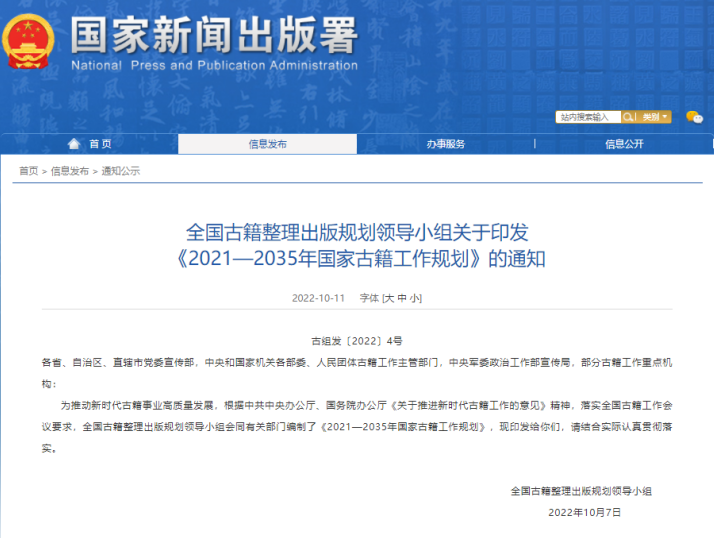
Task: Set font size to 大
Action: point(389,298)
